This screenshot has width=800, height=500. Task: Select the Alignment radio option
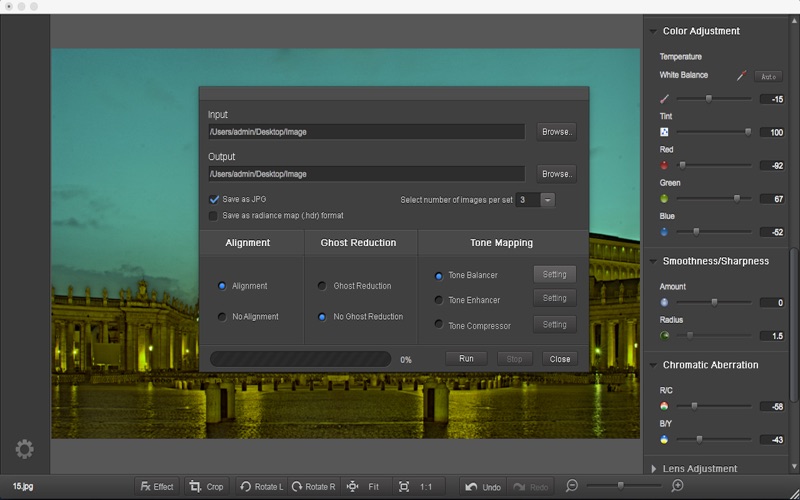pyautogui.click(x=222, y=286)
